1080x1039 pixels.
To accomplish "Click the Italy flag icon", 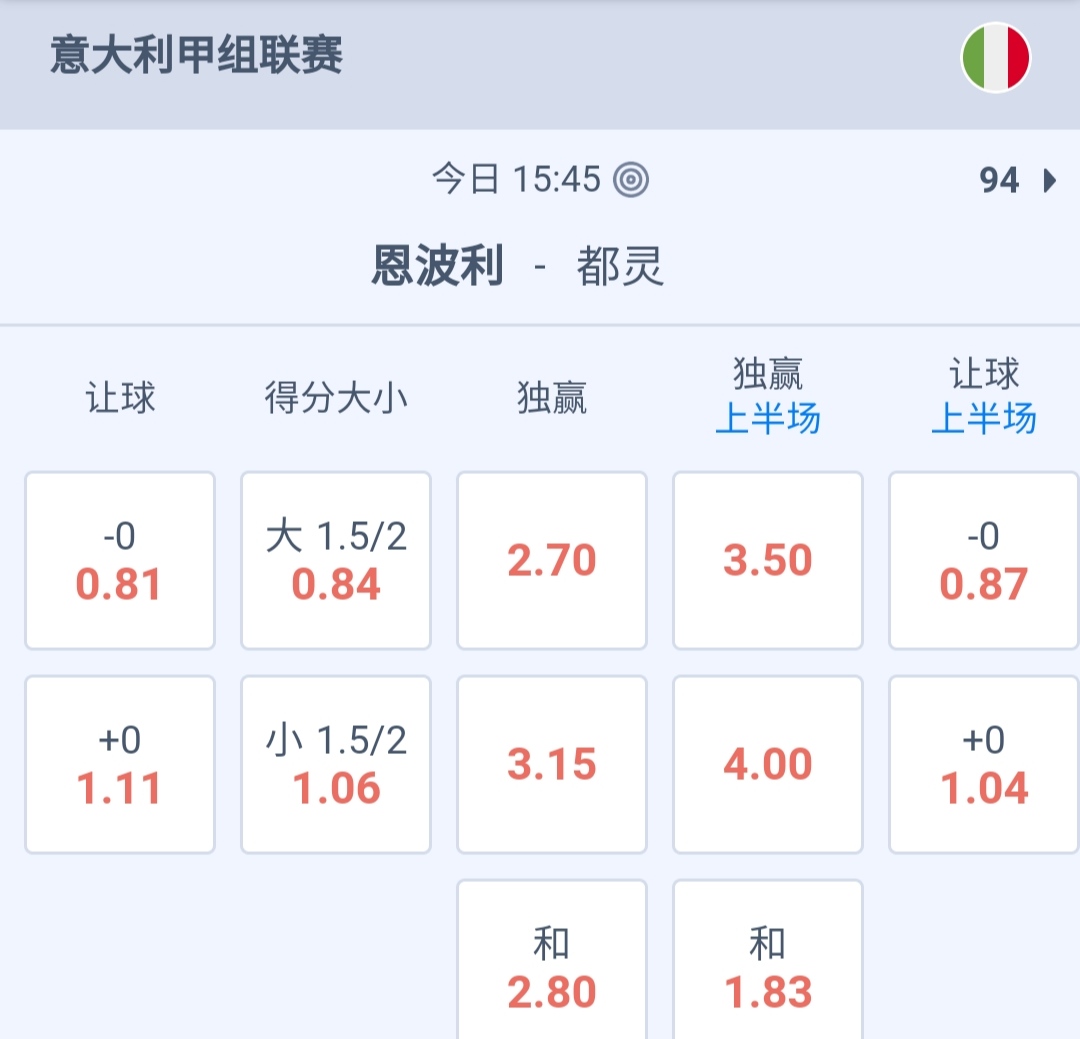I will point(995,58).
